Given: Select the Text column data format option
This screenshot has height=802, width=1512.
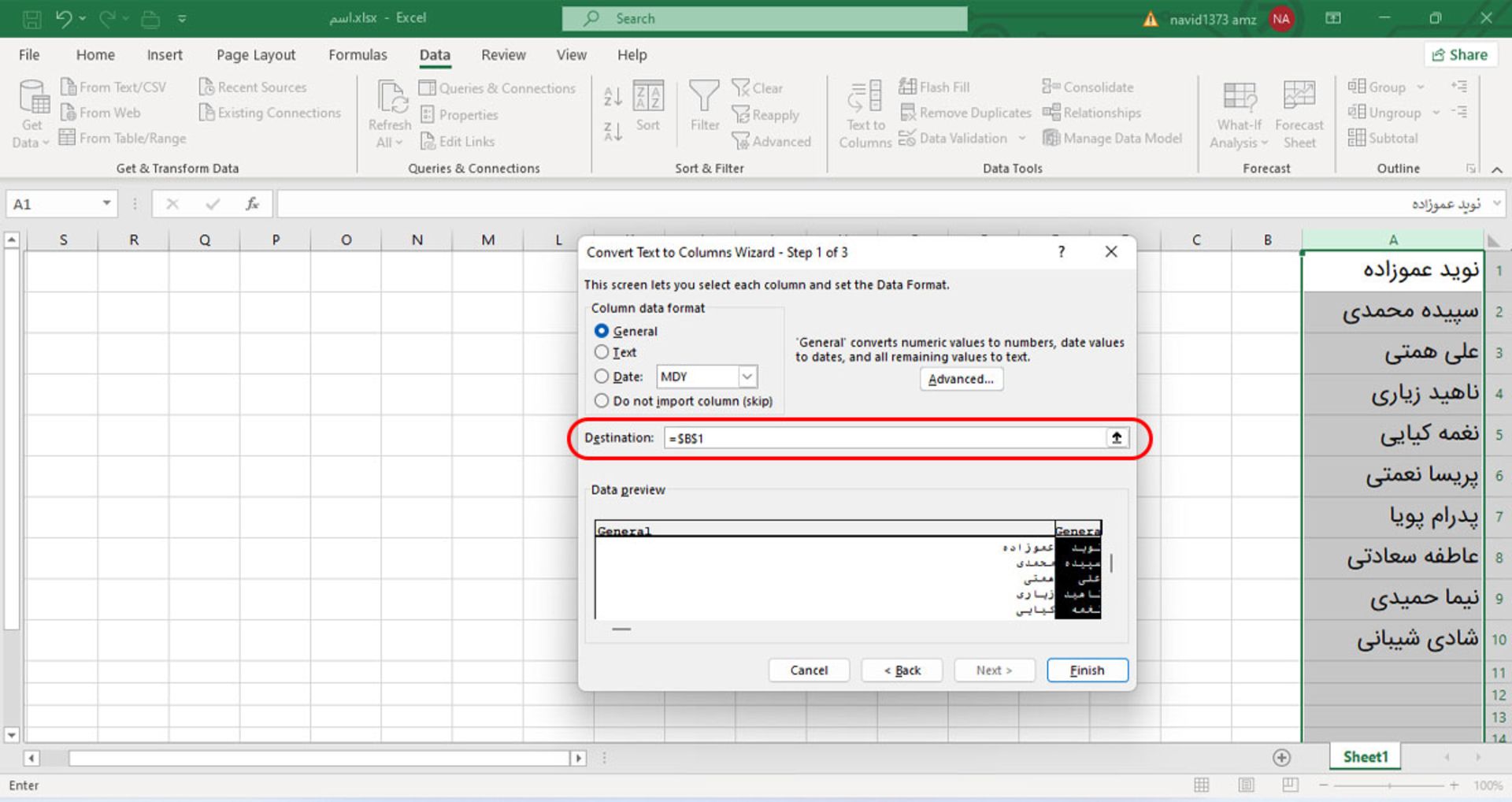Looking at the screenshot, I should [x=602, y=352].
